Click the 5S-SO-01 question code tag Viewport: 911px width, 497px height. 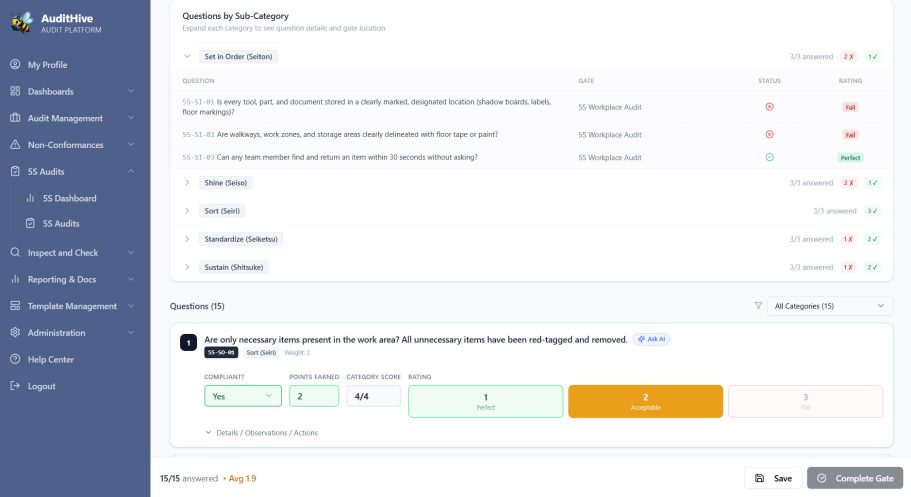[221, 352]
